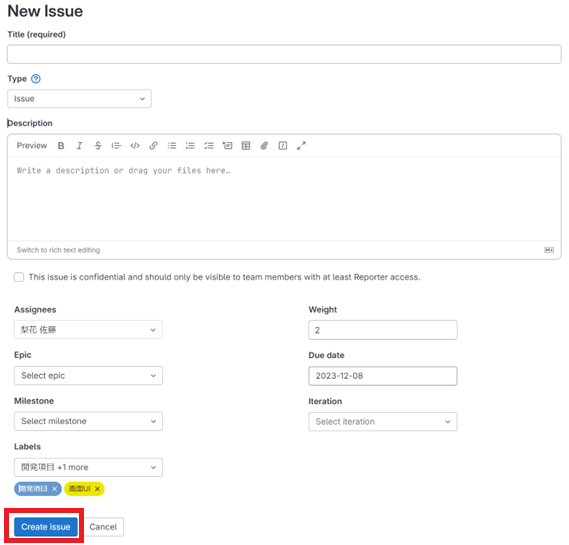Click the Create issue button
Viewport: 569px width, 545px height.
coord(46,527)
